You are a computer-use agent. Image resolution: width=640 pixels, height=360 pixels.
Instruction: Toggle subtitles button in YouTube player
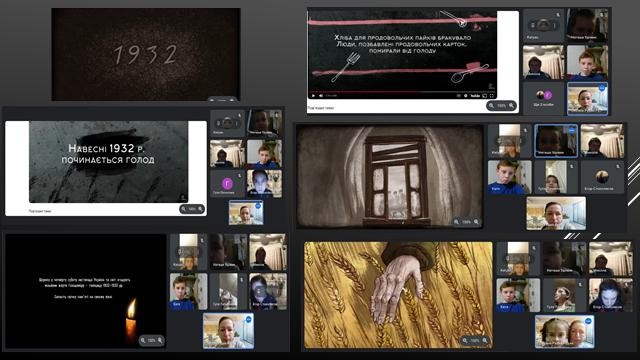coord(458,96)
